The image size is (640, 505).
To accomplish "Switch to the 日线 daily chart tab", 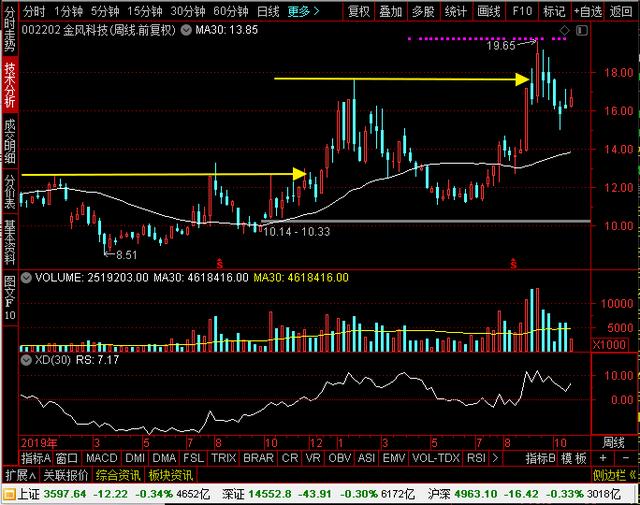I will pos(268,12).
